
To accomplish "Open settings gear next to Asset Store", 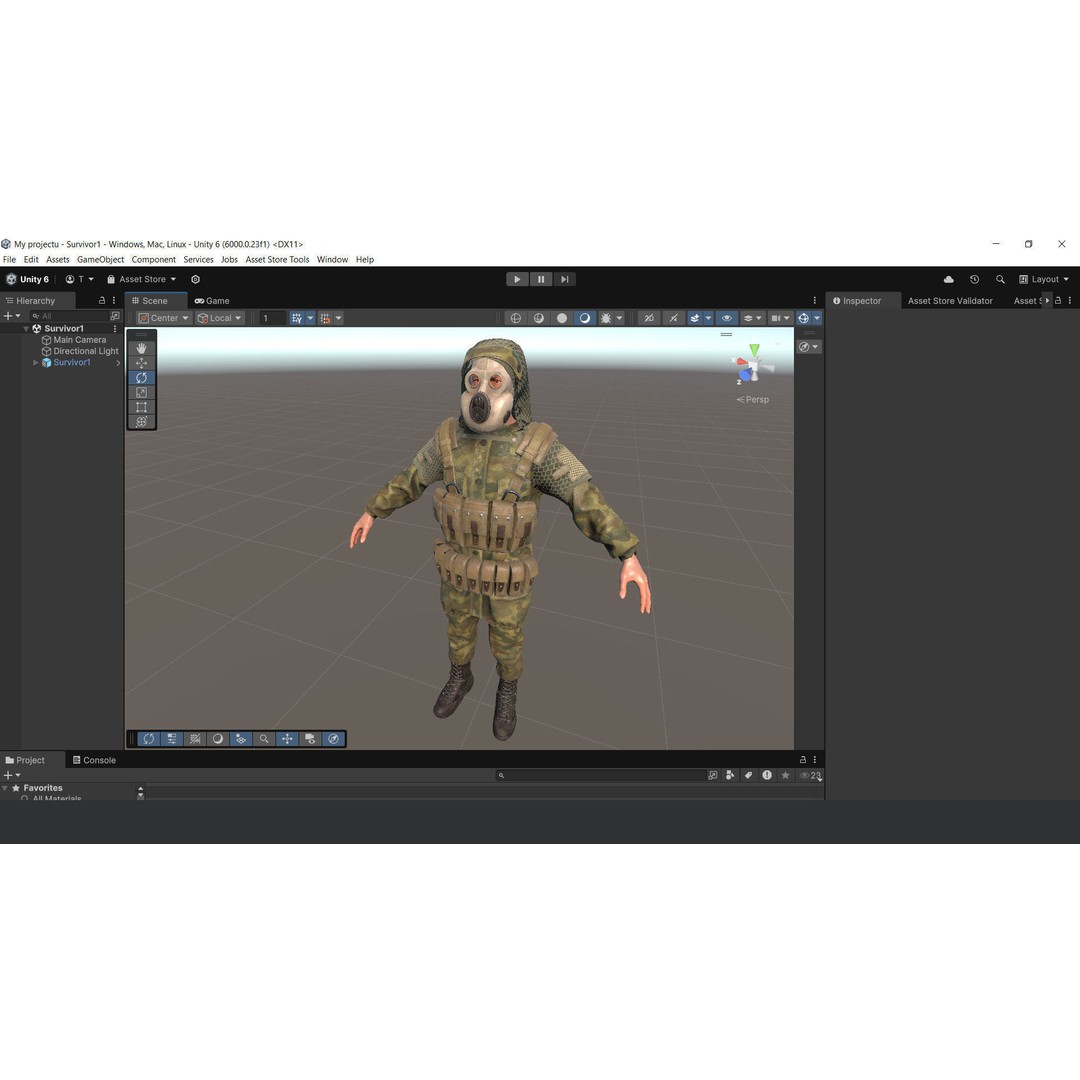I will [196, 279].
